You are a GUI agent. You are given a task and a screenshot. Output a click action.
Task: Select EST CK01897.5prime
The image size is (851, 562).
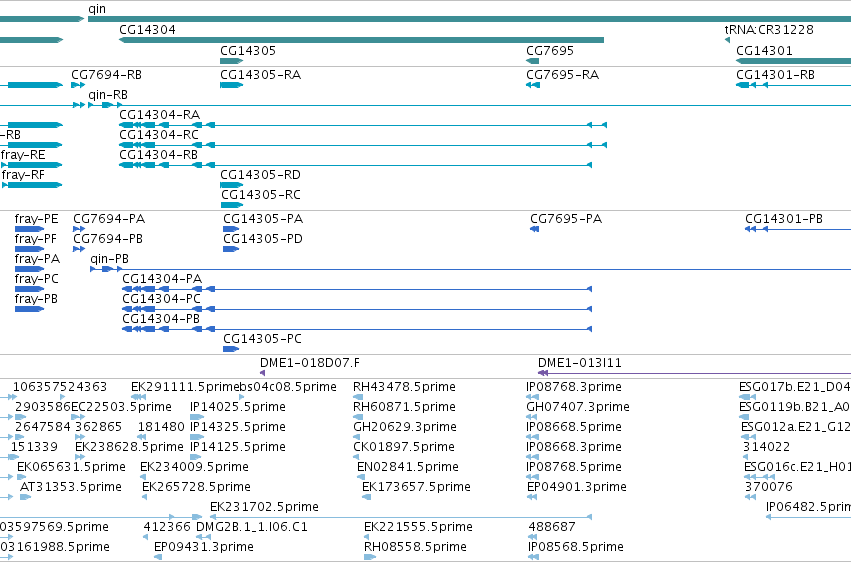(356, 457)
